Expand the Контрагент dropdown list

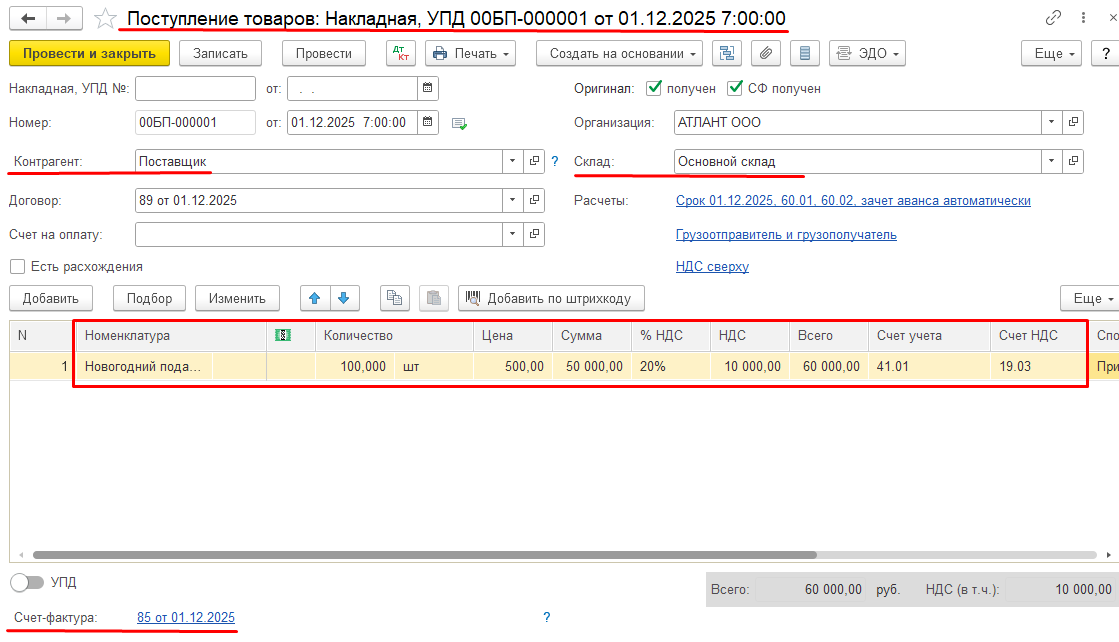pos(512,161)
